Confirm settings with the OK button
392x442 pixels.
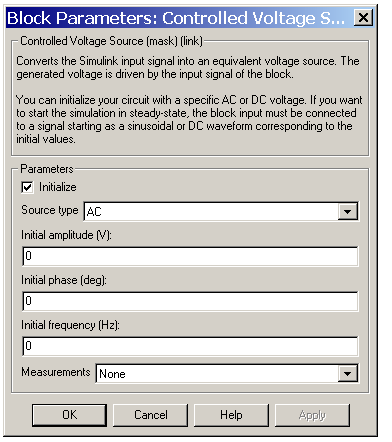(x=69, y=415)
